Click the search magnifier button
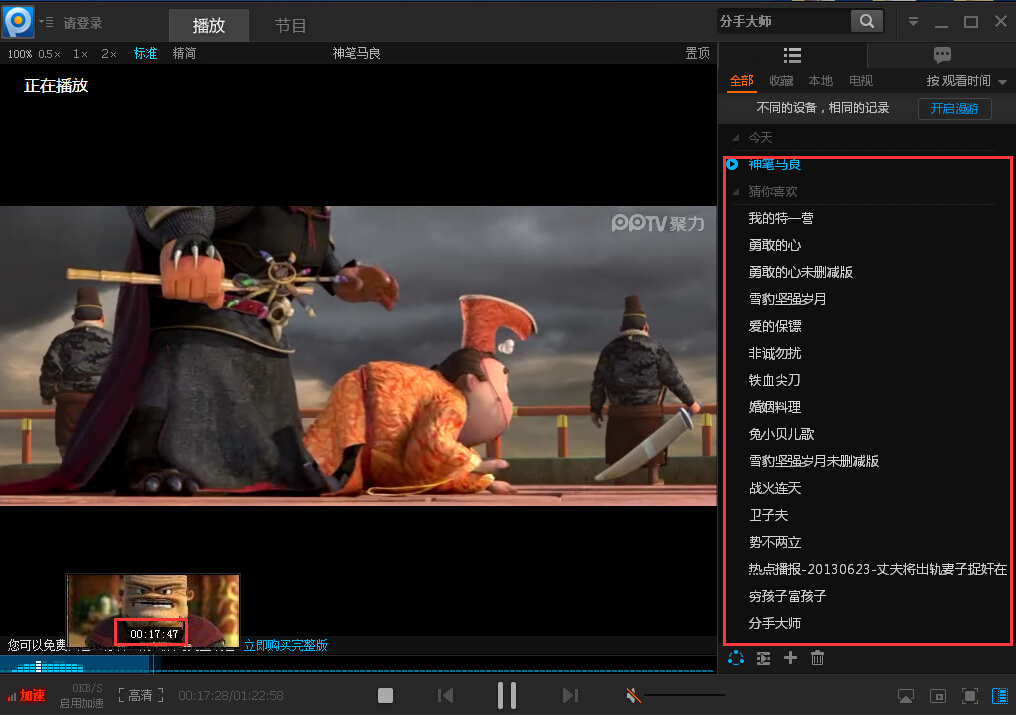 (x=867, y=21)
